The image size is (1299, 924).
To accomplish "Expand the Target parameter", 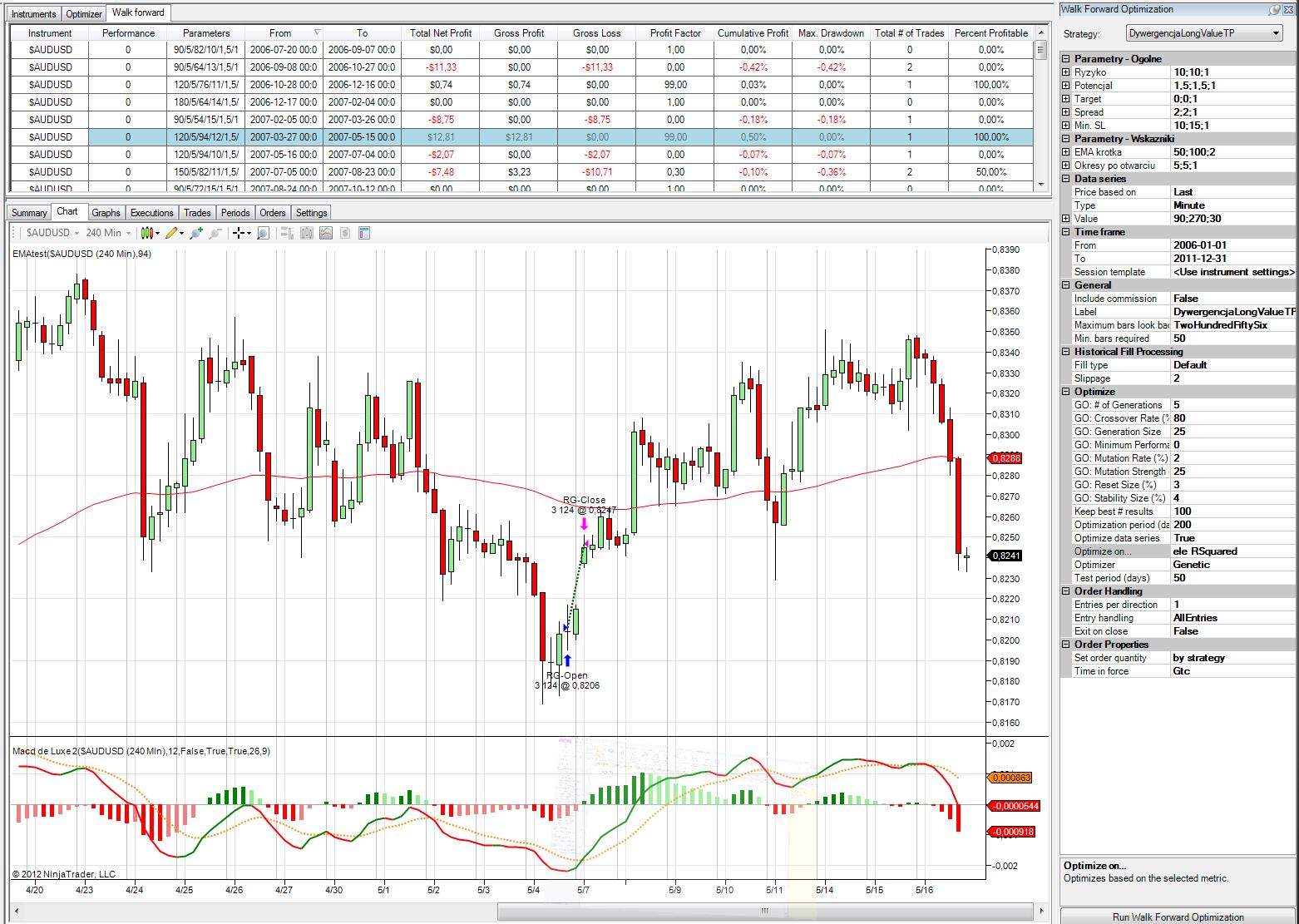I will click(x=1066, y=99).
